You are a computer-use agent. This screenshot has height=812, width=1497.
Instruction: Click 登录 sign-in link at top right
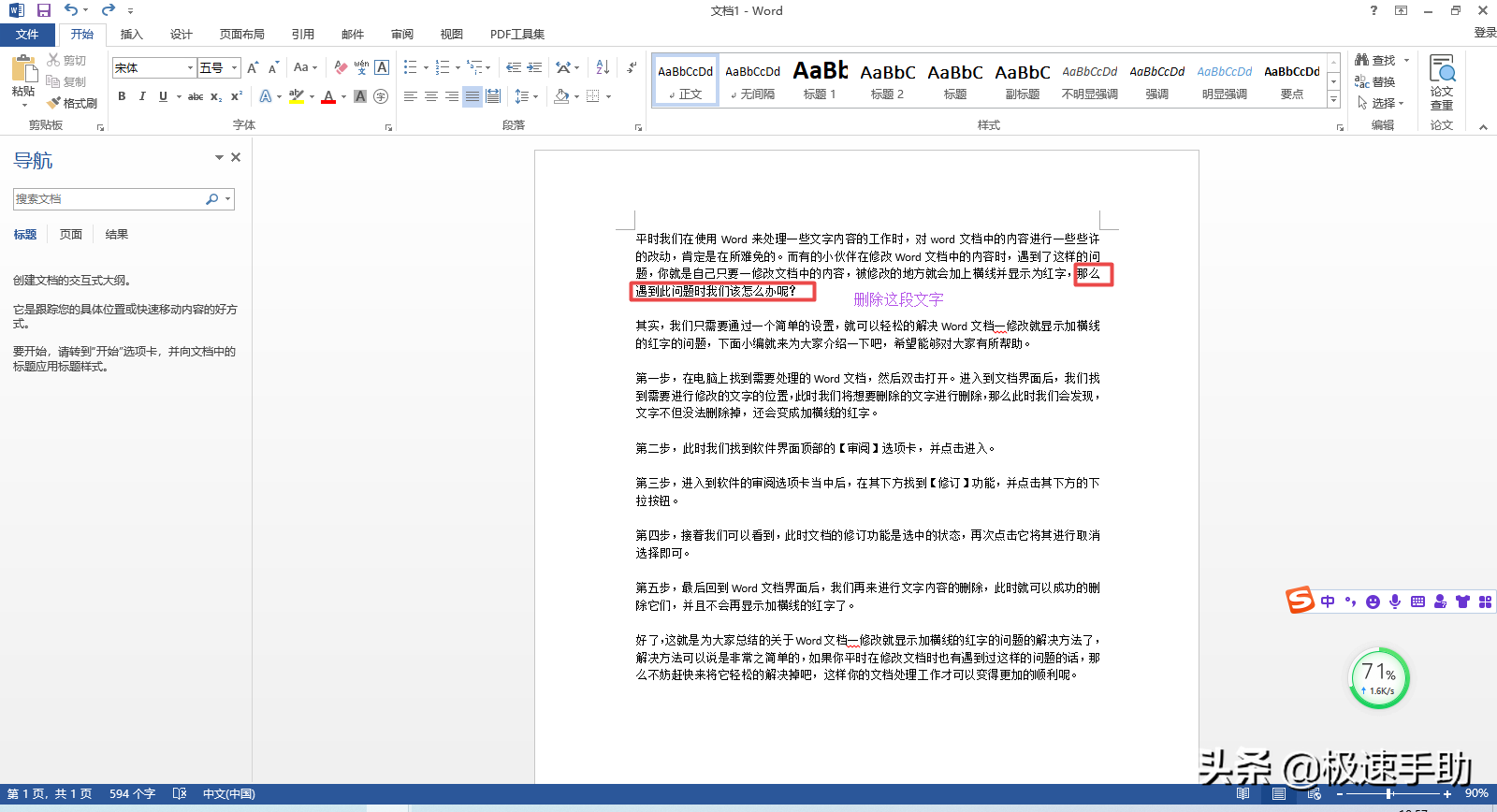coord(1485,32)
